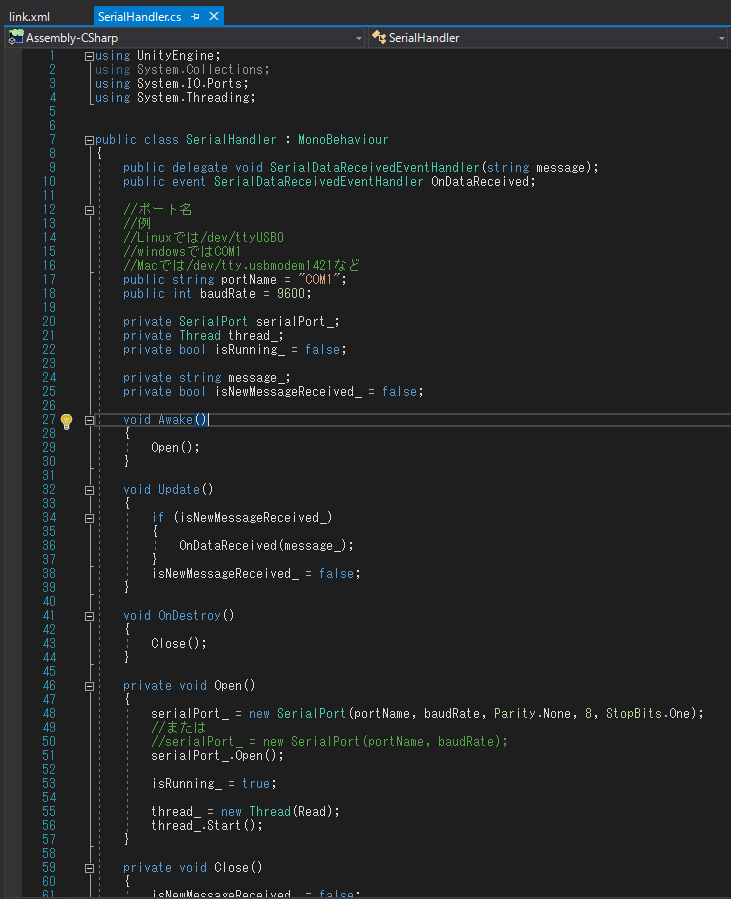Image resolution: width=731 pixels, height=899 pixels.
Task: Collapse the if isNewMessageReceived_ block
Action: click(89, 518)
